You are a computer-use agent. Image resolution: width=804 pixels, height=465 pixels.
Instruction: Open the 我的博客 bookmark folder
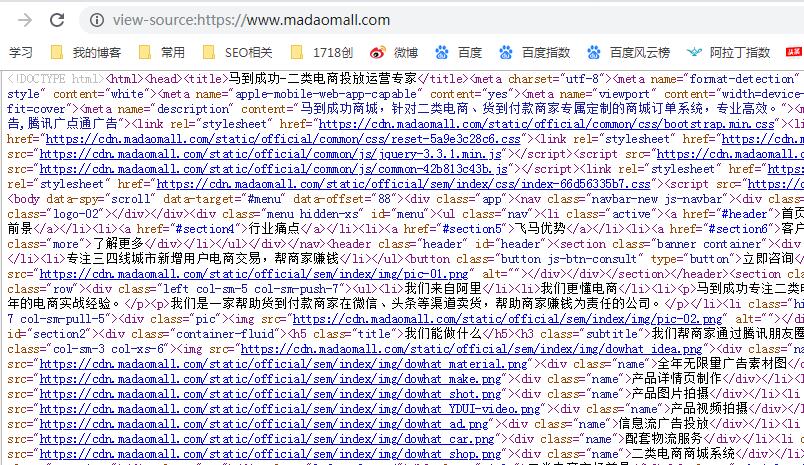pos(86,52)
